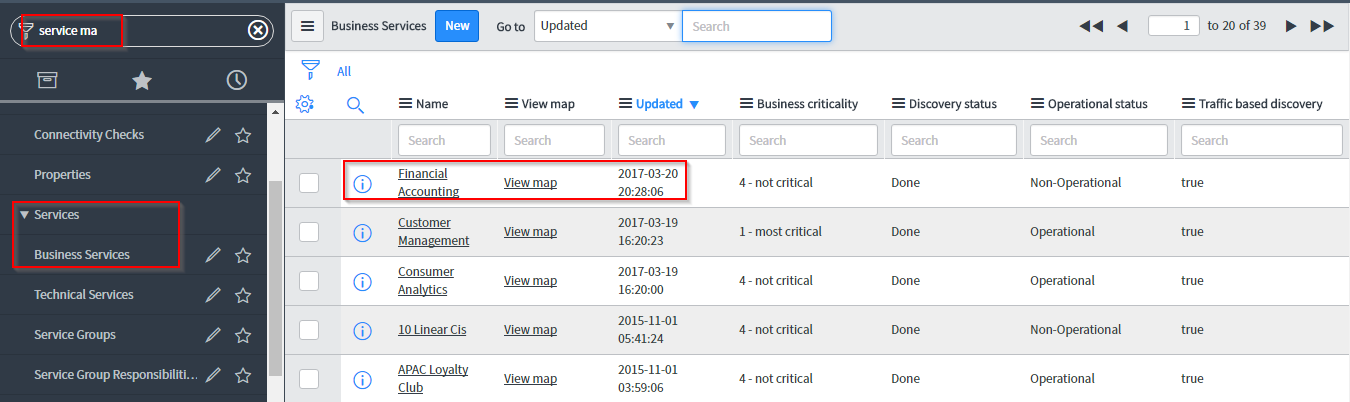This screenshot has width=1350, height=402.
Task: Click the navigator vertical scrollbar
Action: [x=275, y=278]
